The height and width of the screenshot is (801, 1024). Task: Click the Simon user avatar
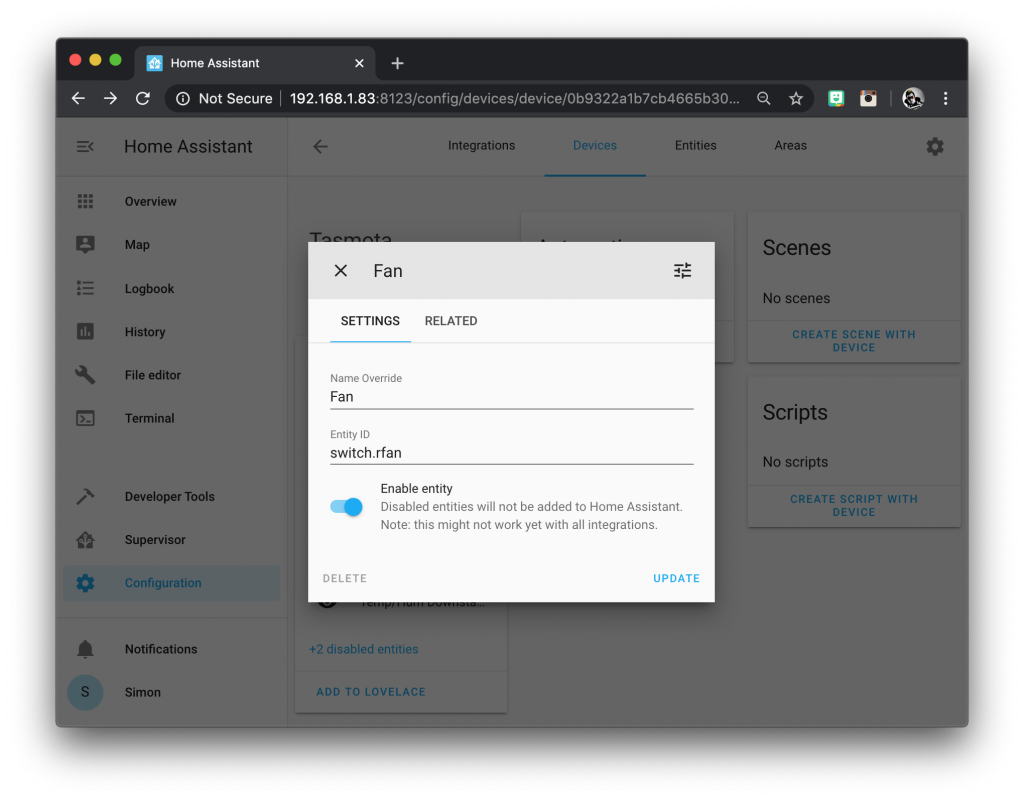85,692
